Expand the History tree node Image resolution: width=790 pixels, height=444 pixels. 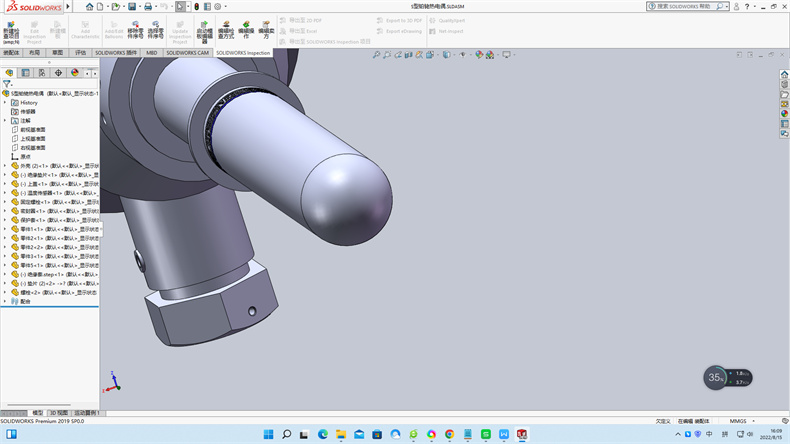(5, 102)
